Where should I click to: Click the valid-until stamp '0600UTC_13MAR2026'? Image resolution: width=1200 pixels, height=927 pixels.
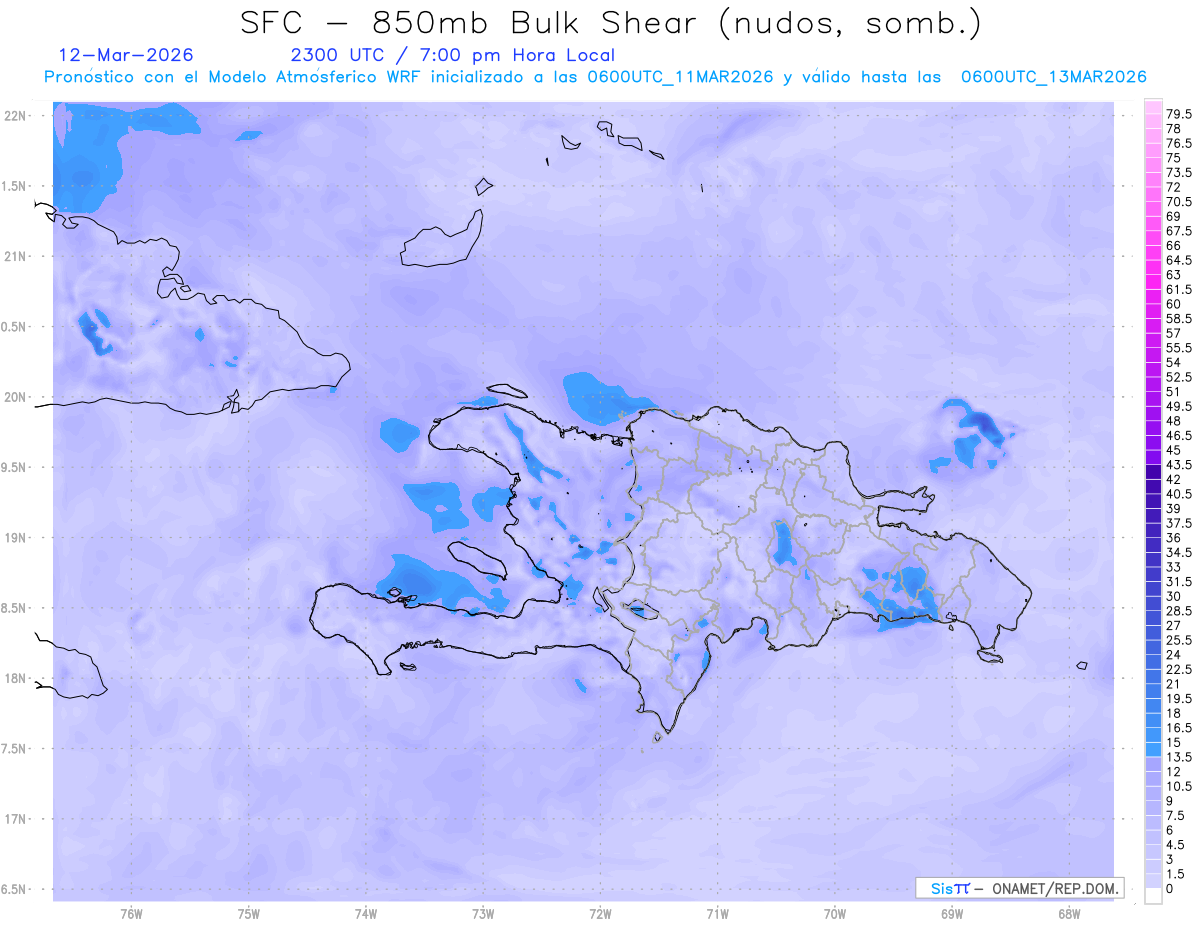click(x=1053, y=77)
